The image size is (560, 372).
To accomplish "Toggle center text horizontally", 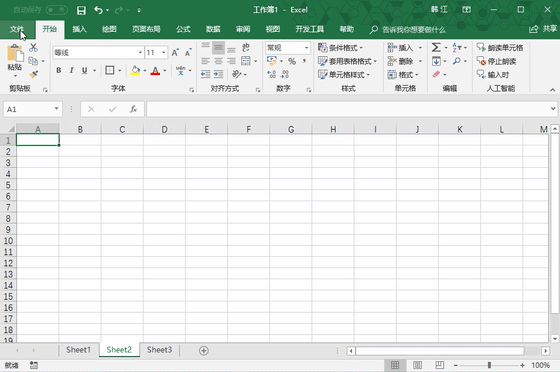I will [x=218, y=61].
